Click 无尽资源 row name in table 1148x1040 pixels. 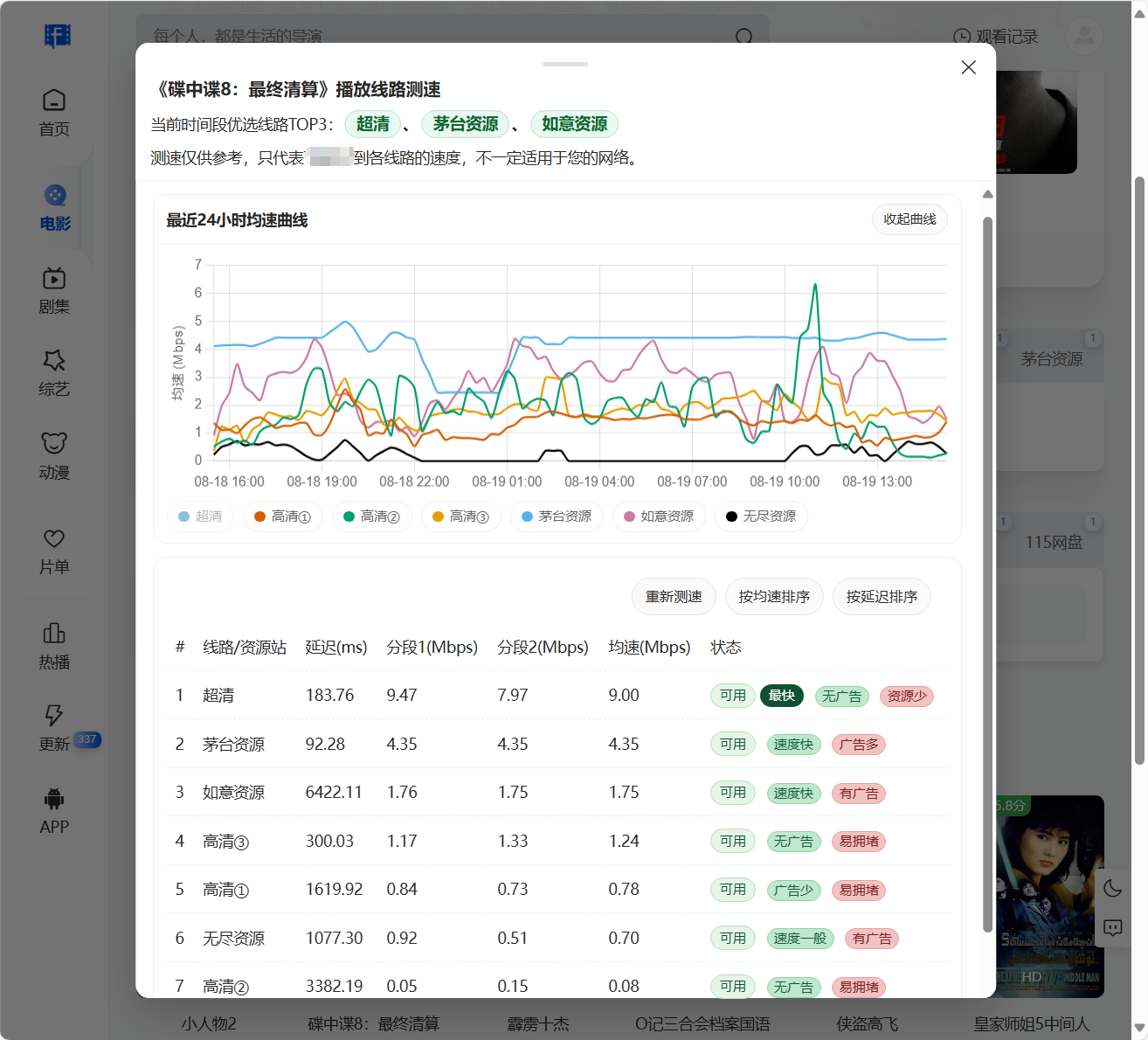click(233, 939)
